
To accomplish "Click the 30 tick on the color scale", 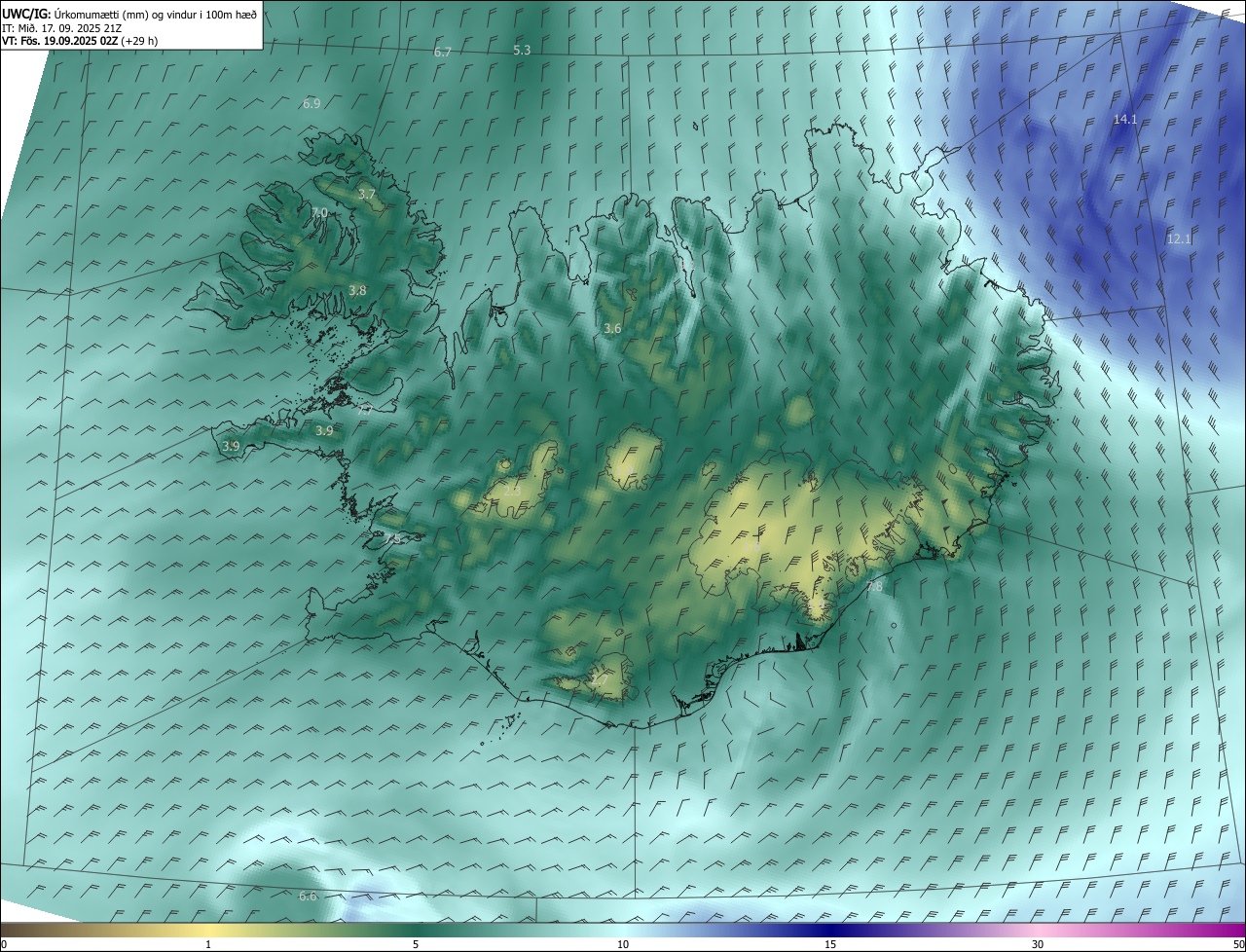I will (1038, 944).
